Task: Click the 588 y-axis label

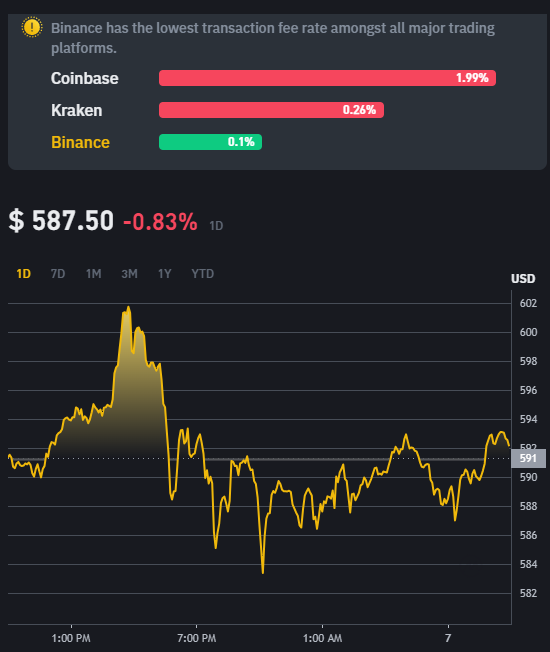Action: point(528,506)
